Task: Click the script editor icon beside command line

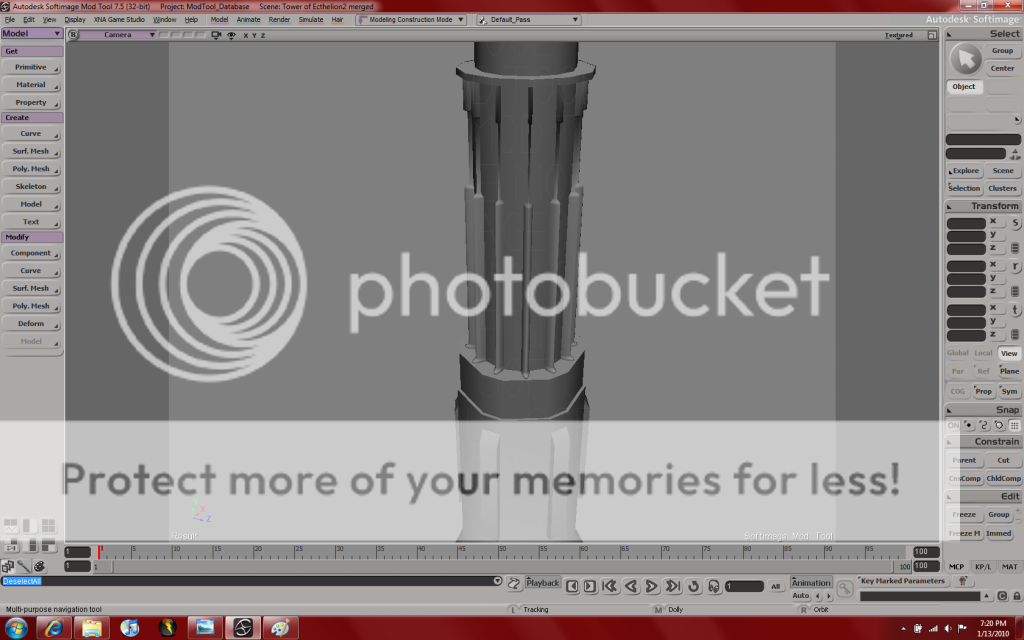Action: pos(514,583)
